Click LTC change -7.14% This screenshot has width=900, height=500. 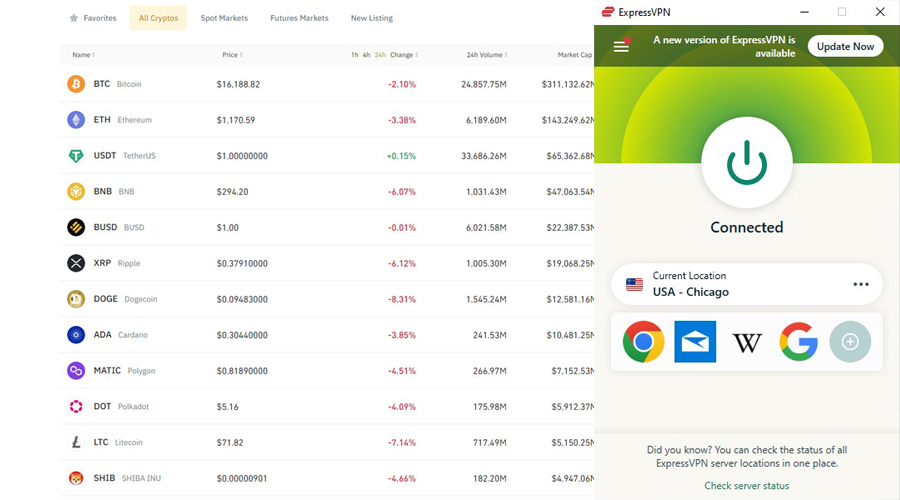coord(401,443)
